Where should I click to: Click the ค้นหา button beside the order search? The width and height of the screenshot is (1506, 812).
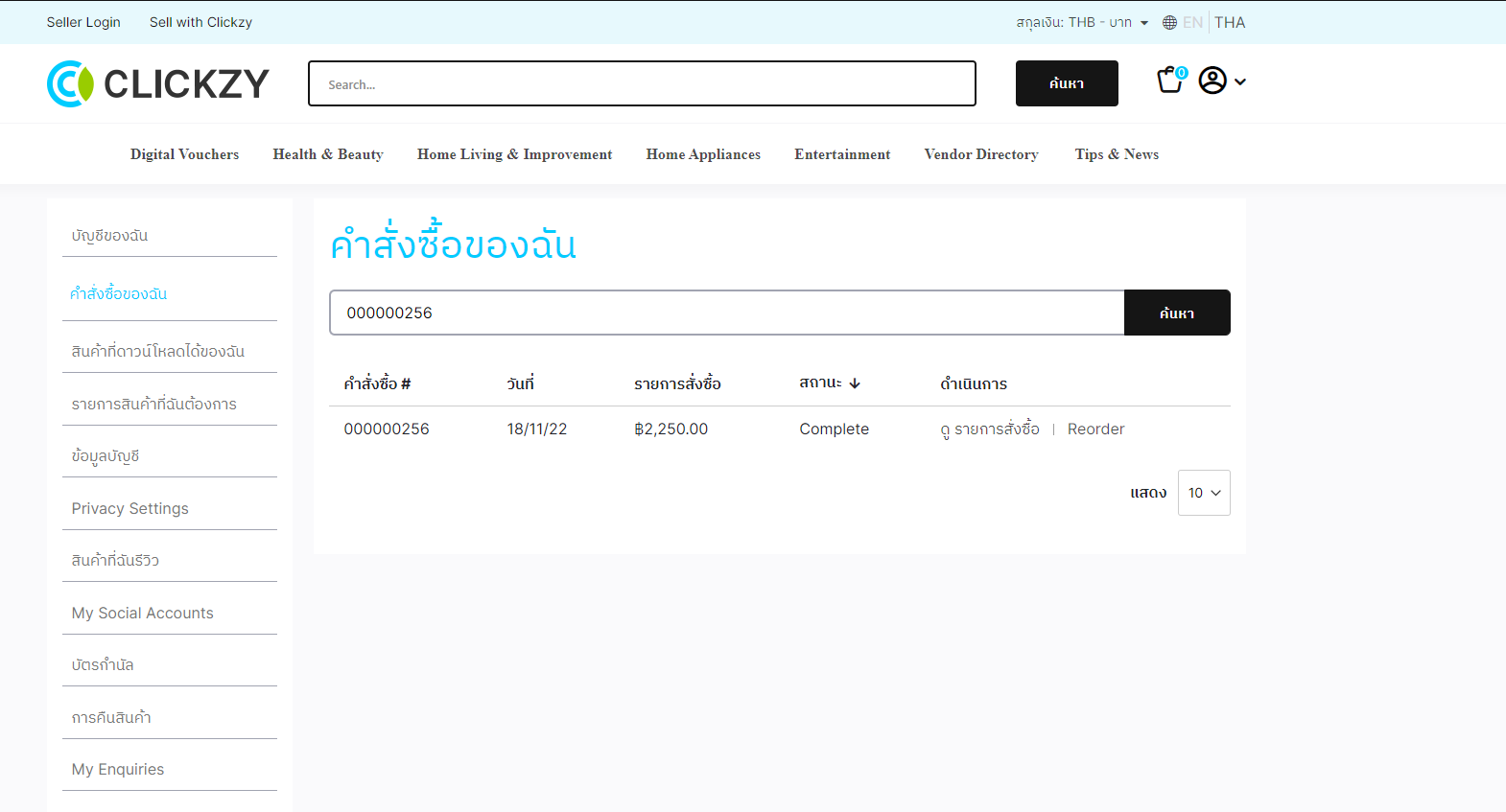[1177, 313]
